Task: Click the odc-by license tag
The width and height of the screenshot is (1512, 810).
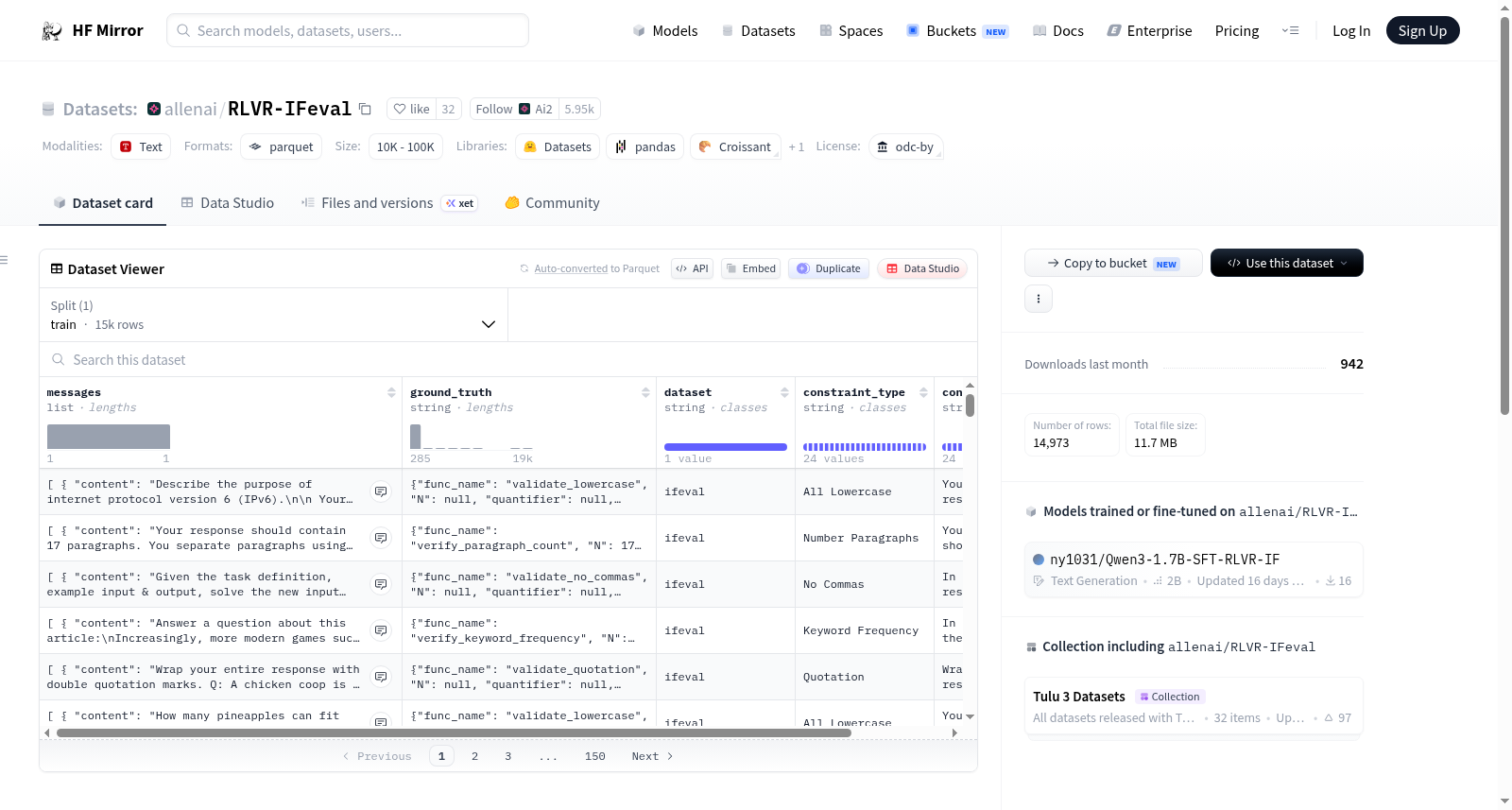Action: pyautogui.click(x=905, y=146)
